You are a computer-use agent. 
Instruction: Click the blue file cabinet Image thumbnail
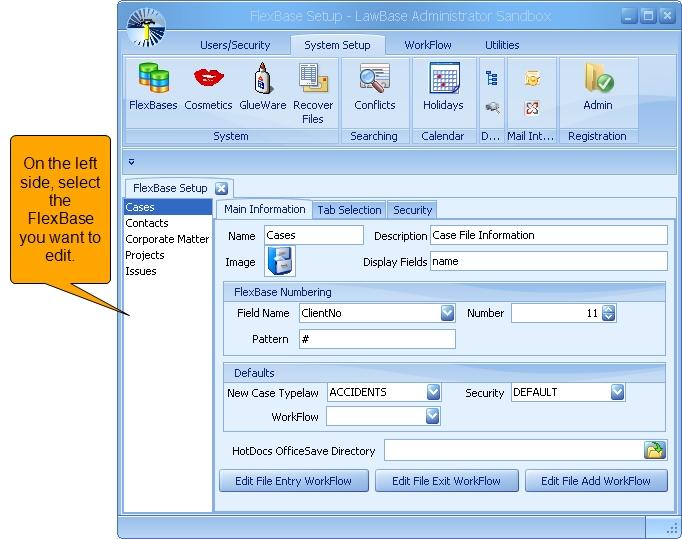click(280, 261)
